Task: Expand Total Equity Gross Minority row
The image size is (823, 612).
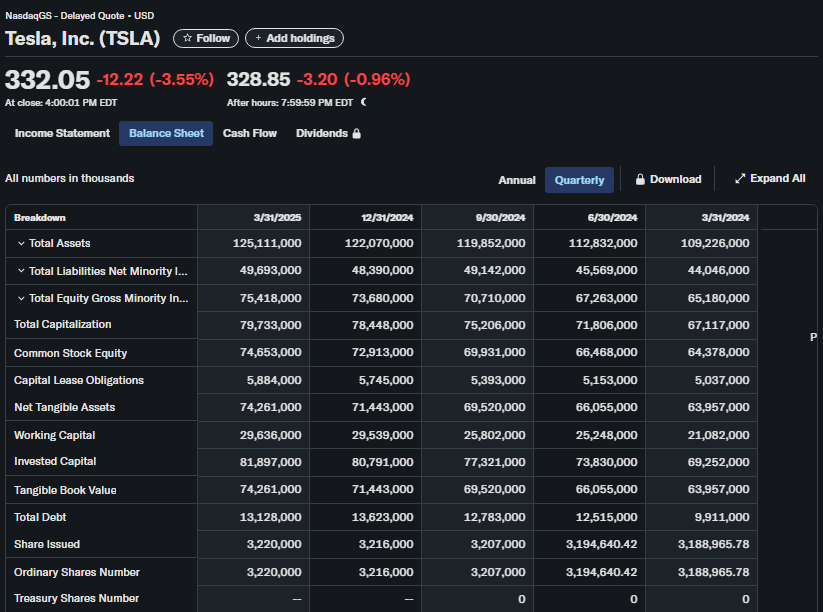Action: [21, 298]
